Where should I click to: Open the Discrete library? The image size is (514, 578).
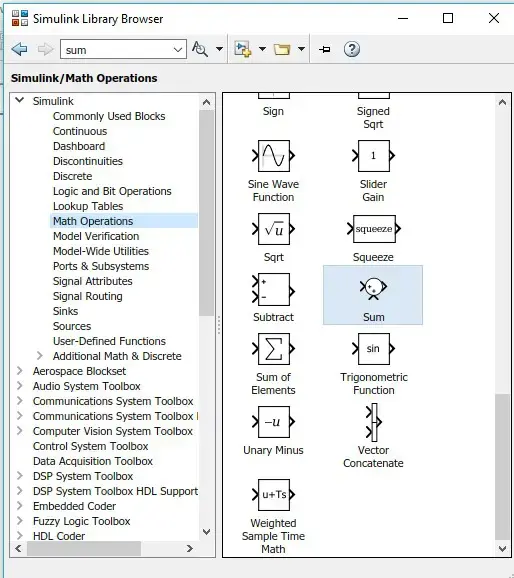point(72,176)
